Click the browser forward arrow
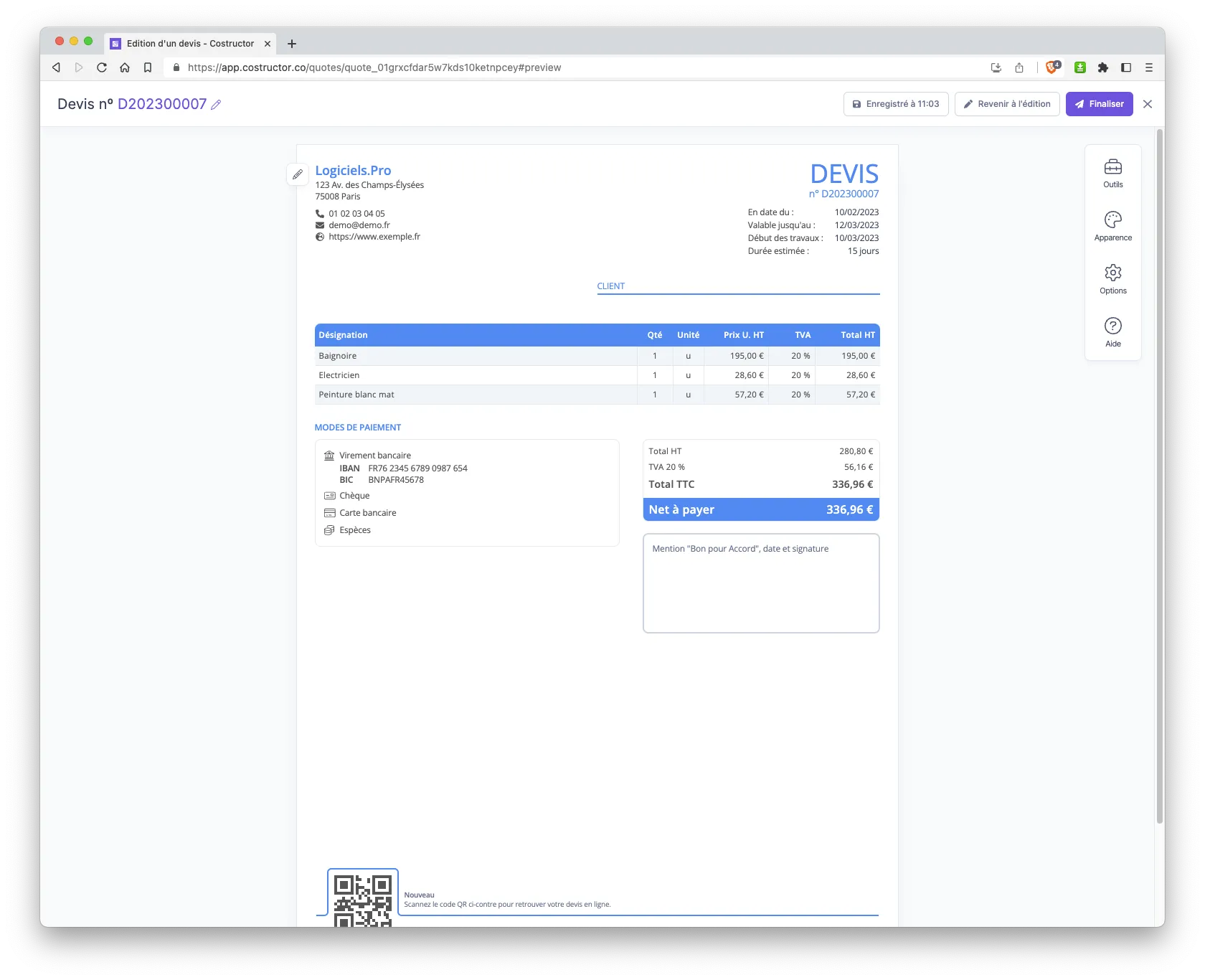 point(79,67)
